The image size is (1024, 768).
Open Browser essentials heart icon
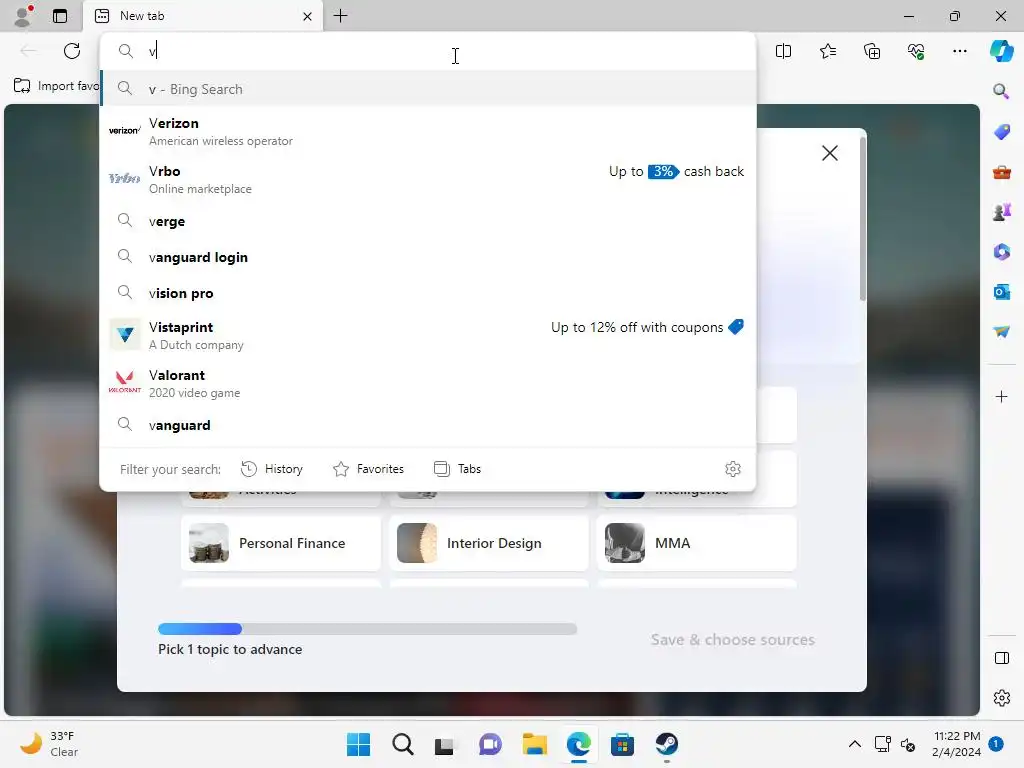coord(916,51)
